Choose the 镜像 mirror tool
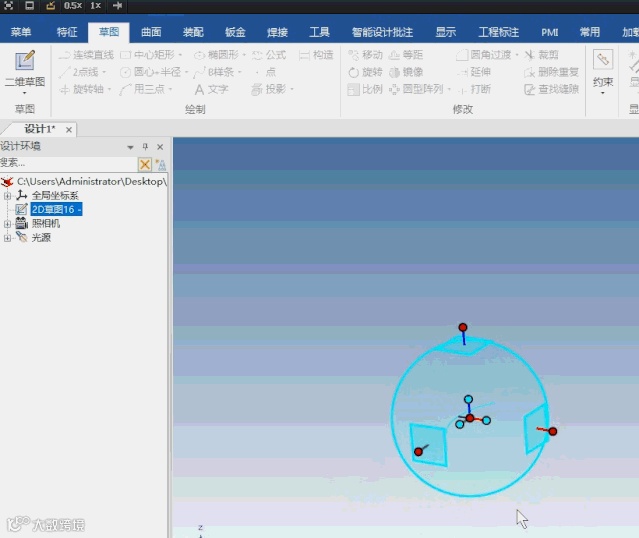Image resolution: width=639 pixels, height=538 pixels. coord(406,72)
